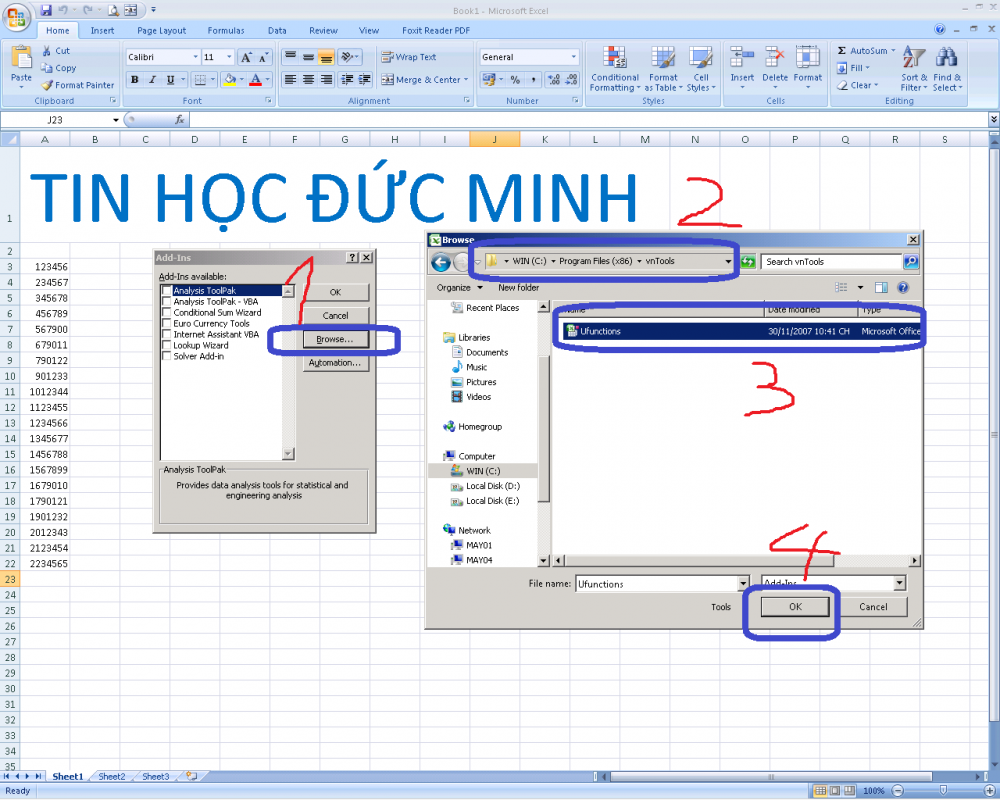Open the font size dropdown
1000x800 pixels.
229,57
